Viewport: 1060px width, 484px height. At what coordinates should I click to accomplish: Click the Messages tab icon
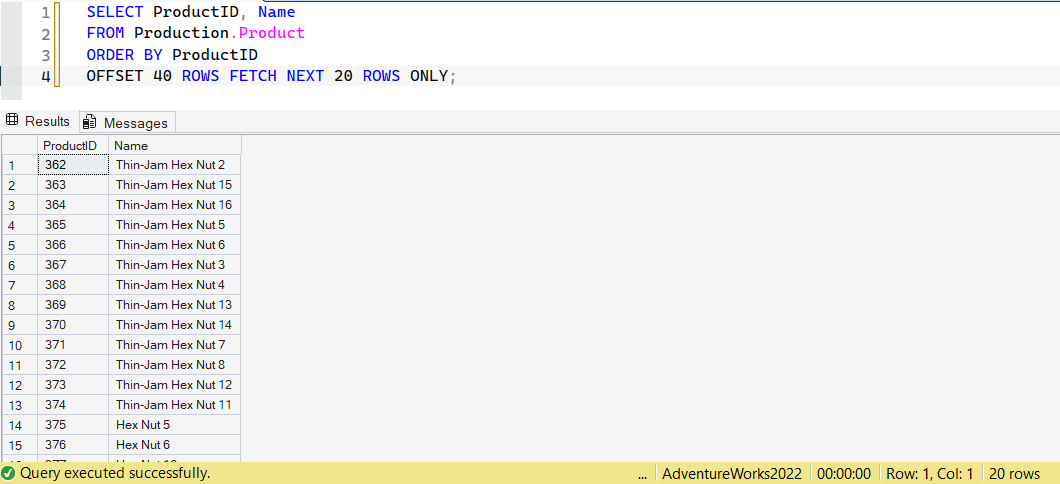[x=89, y=122]
